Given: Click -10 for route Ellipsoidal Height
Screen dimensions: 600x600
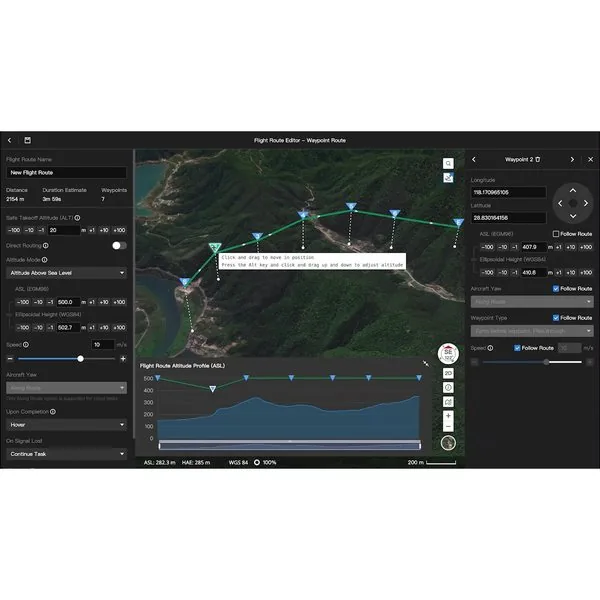Looking at the screenshot, I should pos(38,328).
